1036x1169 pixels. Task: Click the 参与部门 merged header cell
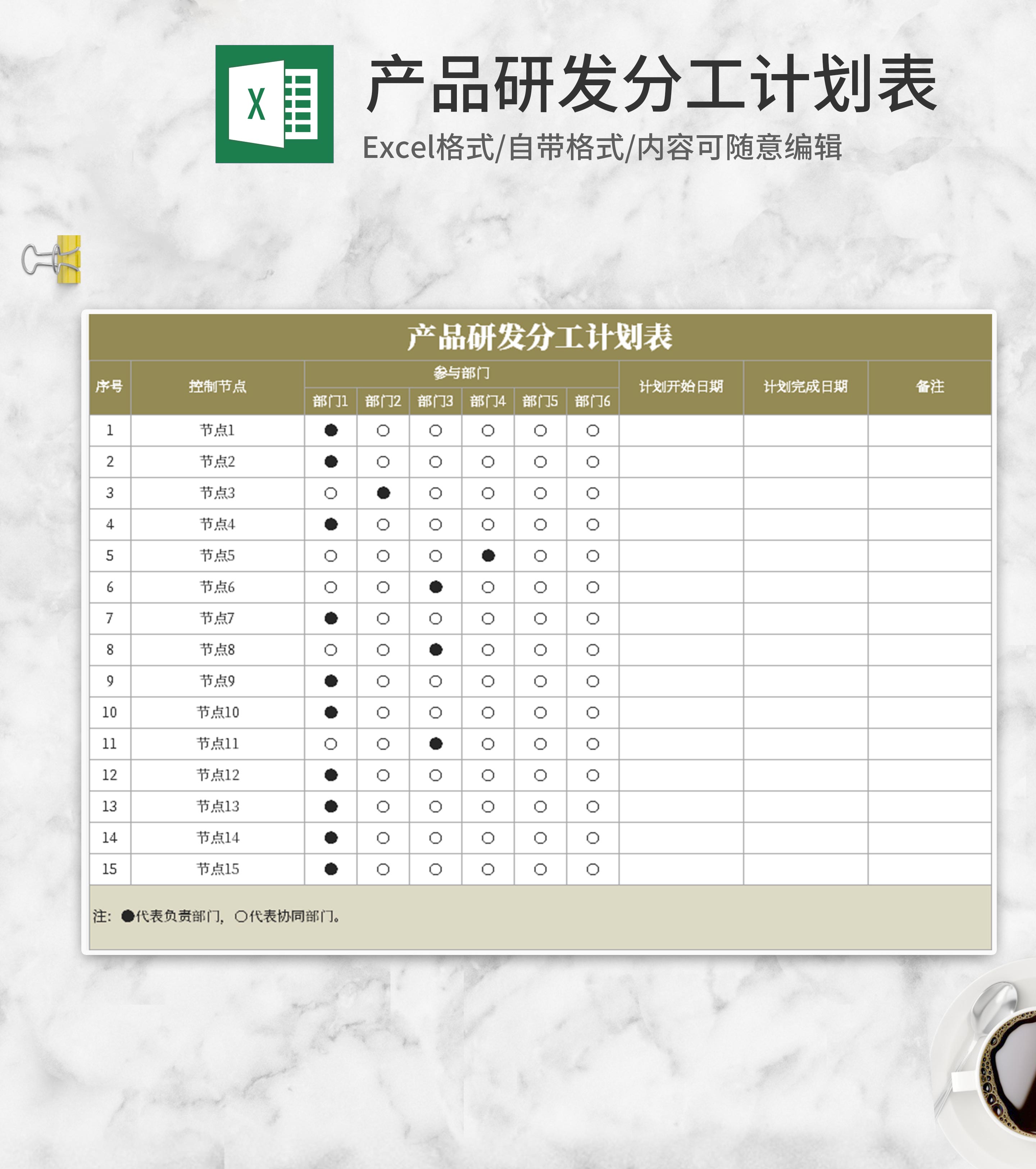(461, 373)
